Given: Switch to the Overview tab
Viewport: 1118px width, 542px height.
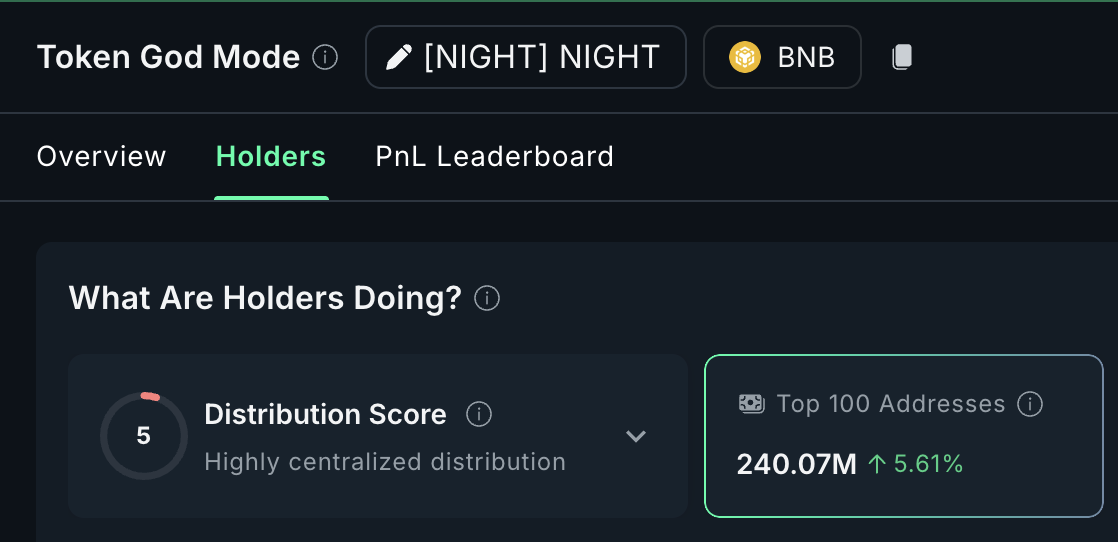Looking at the screenshot, I should [x=101, y=157].
